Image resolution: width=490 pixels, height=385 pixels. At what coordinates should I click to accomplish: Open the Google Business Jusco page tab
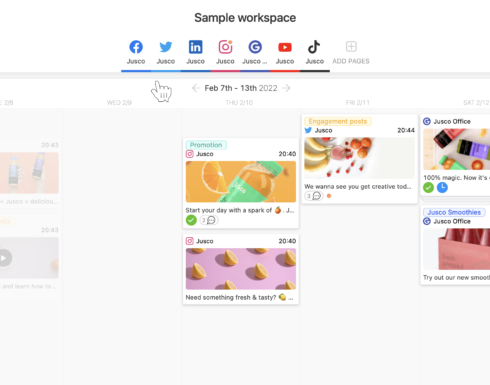tap(255, 52)
